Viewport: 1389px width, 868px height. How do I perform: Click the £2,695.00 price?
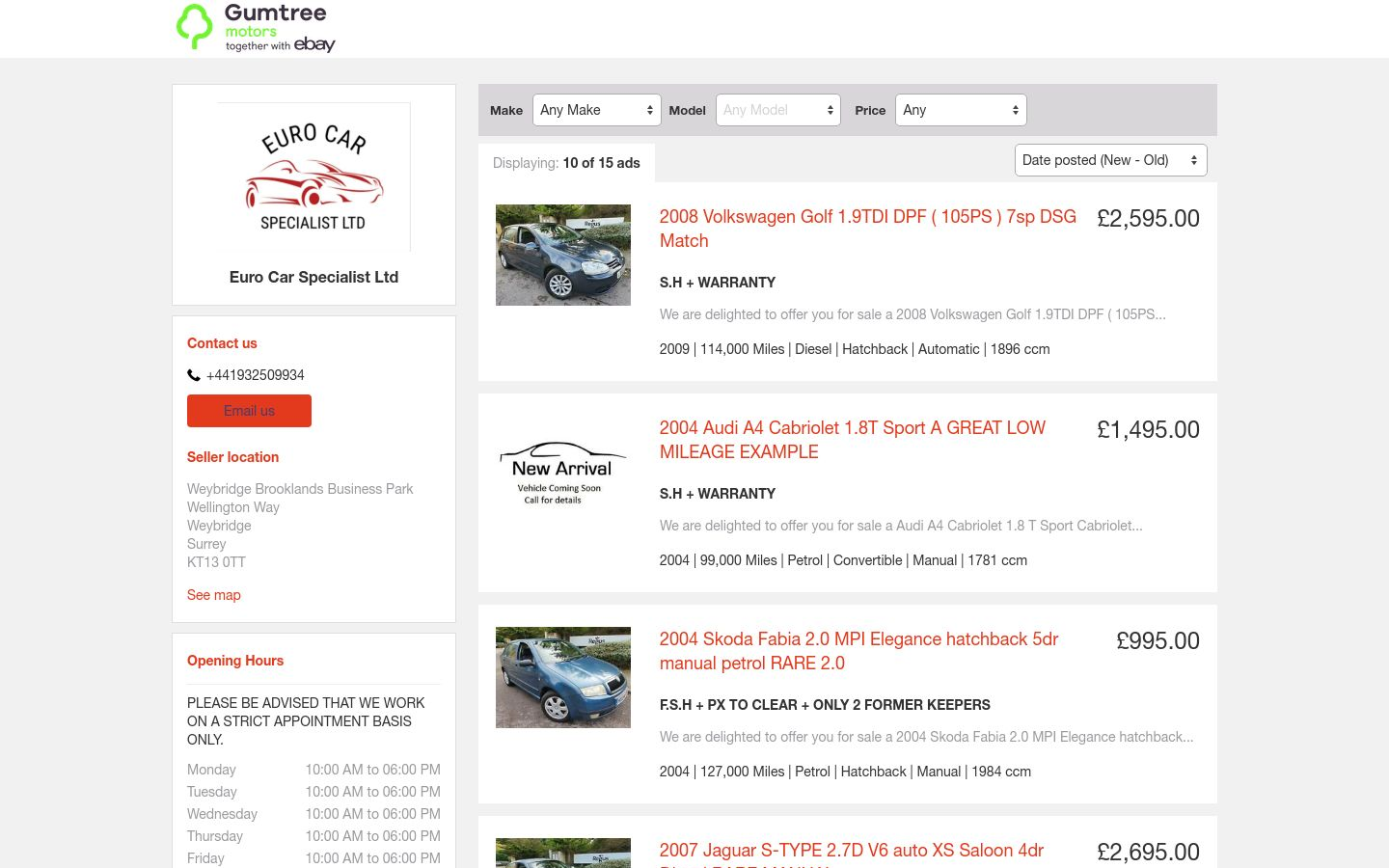pos(1148,853)
